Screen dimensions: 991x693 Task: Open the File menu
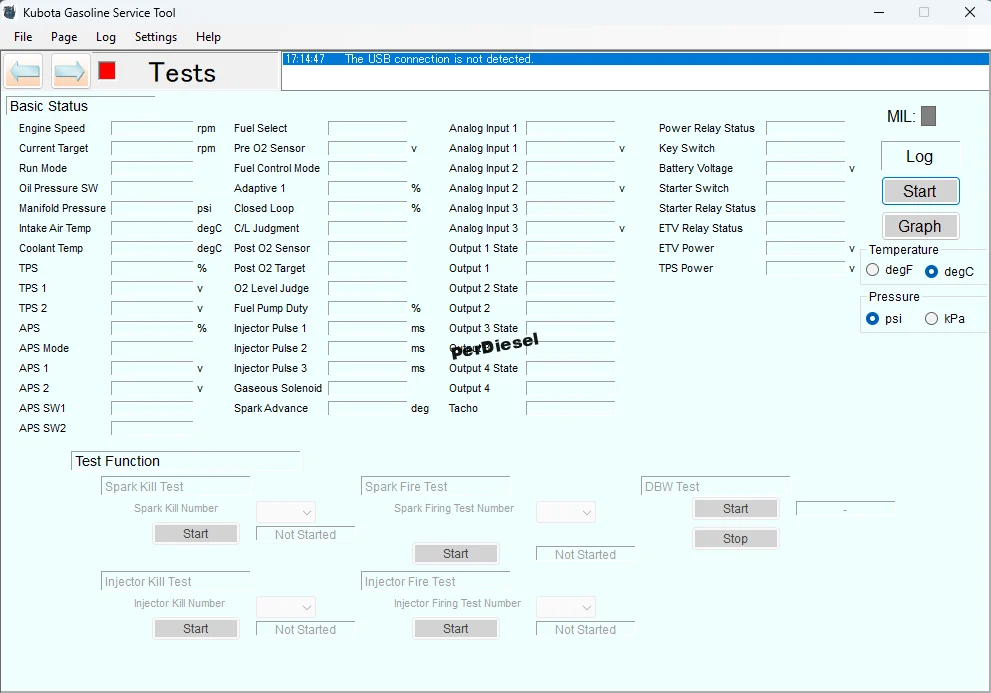23,37
